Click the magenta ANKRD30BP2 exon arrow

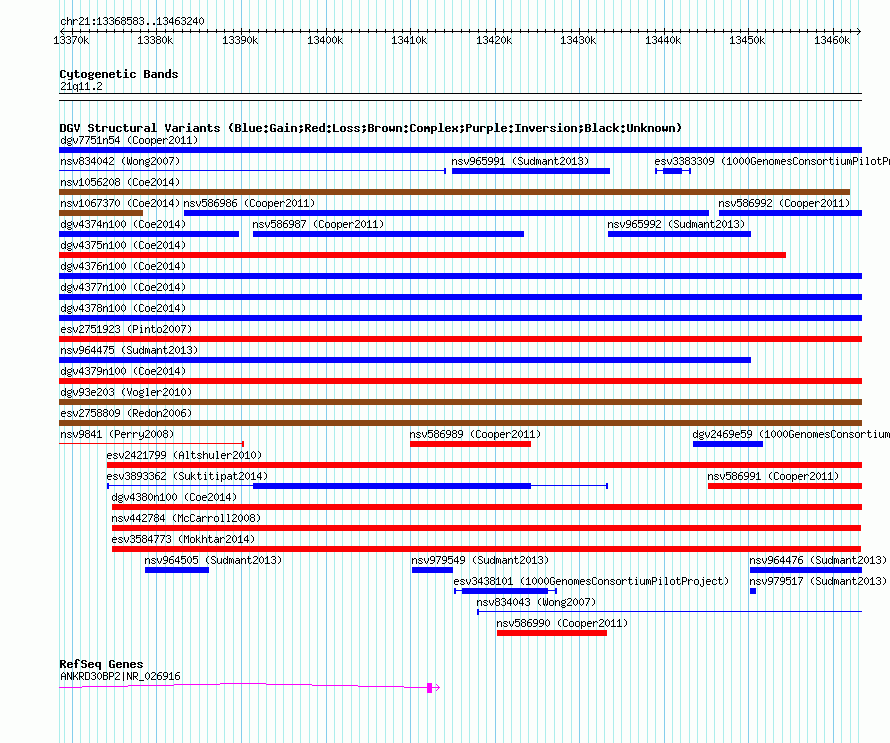pyautogui.click(x=433, y=688)
